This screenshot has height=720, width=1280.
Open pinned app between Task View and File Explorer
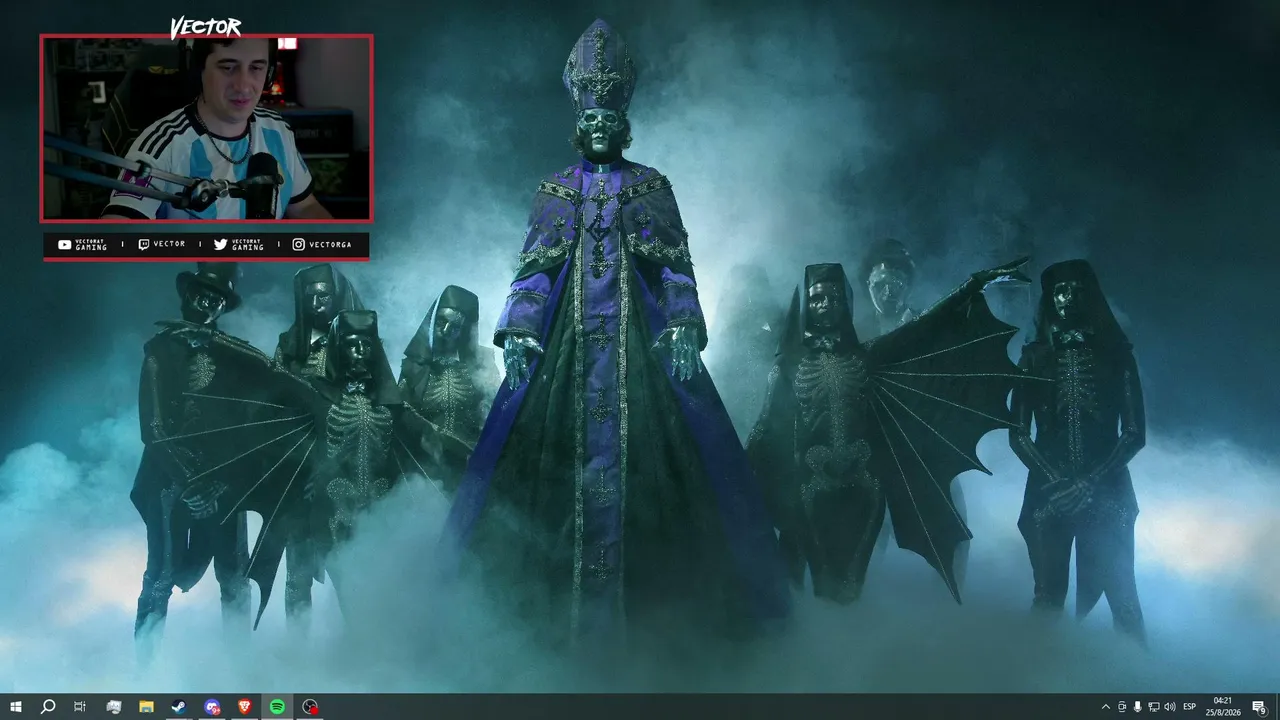[x=113, y=707]
